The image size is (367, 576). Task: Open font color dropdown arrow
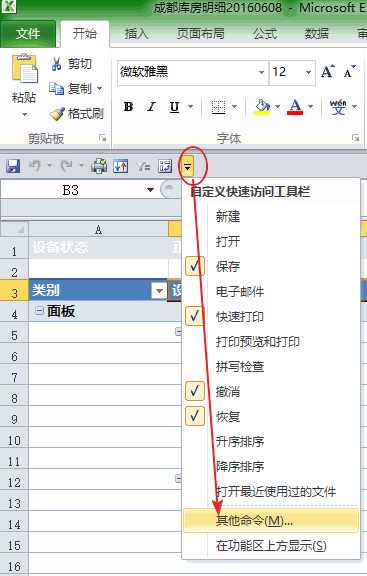[310, 107]
